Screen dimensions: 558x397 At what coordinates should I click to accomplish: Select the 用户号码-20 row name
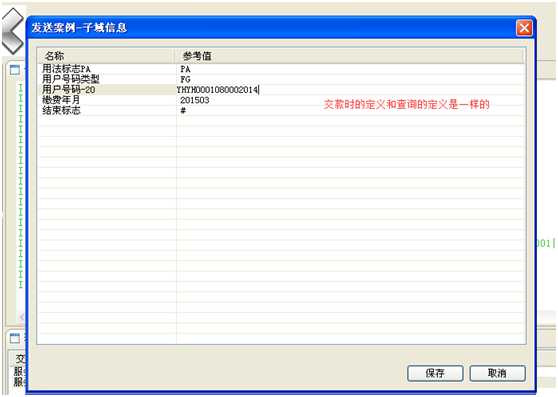[x=69, y=90]
